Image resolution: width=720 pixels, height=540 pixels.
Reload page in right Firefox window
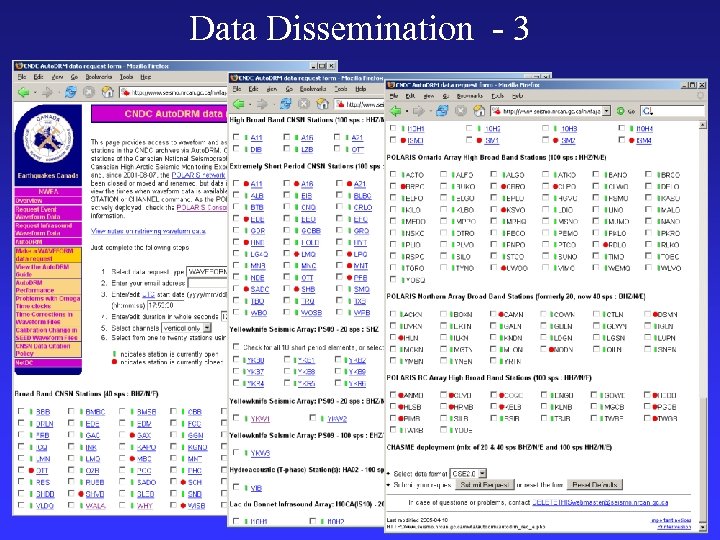442,111
